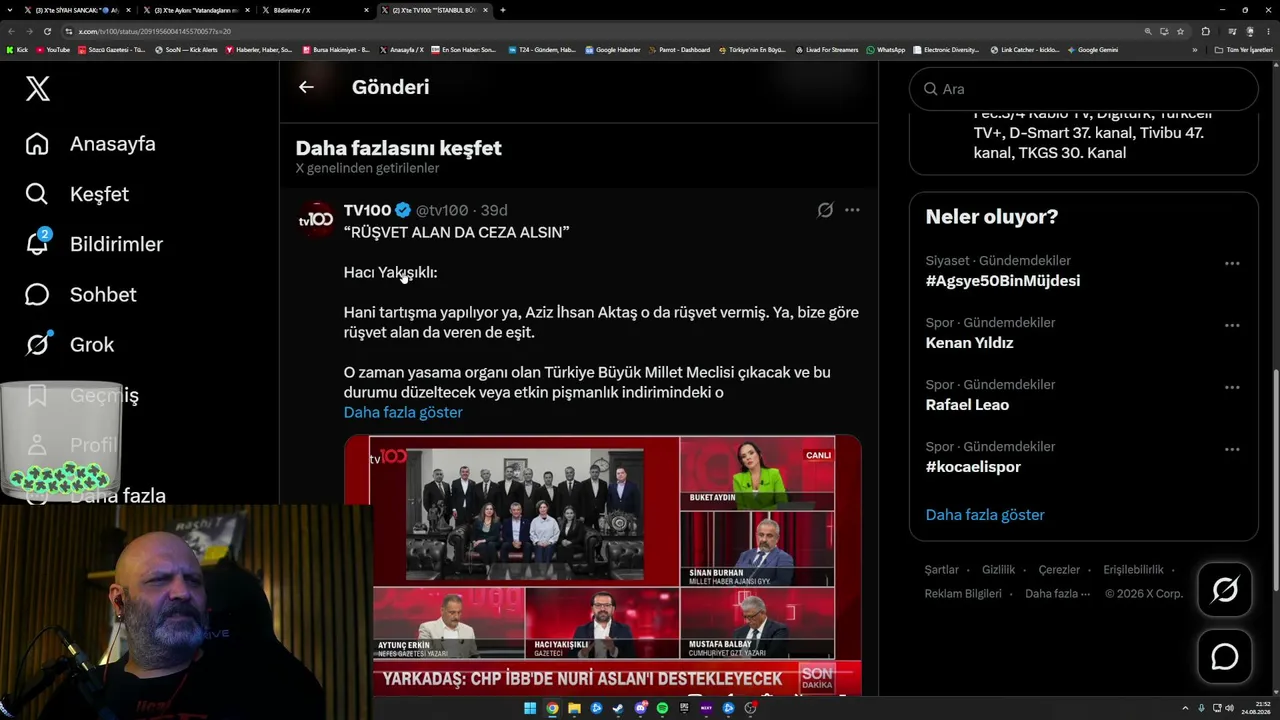The image size is (1280, 720).
Task: Open the 'Tüm Yer İşaretleri' bookmarks folder
Action: [x=1245, y=50]
